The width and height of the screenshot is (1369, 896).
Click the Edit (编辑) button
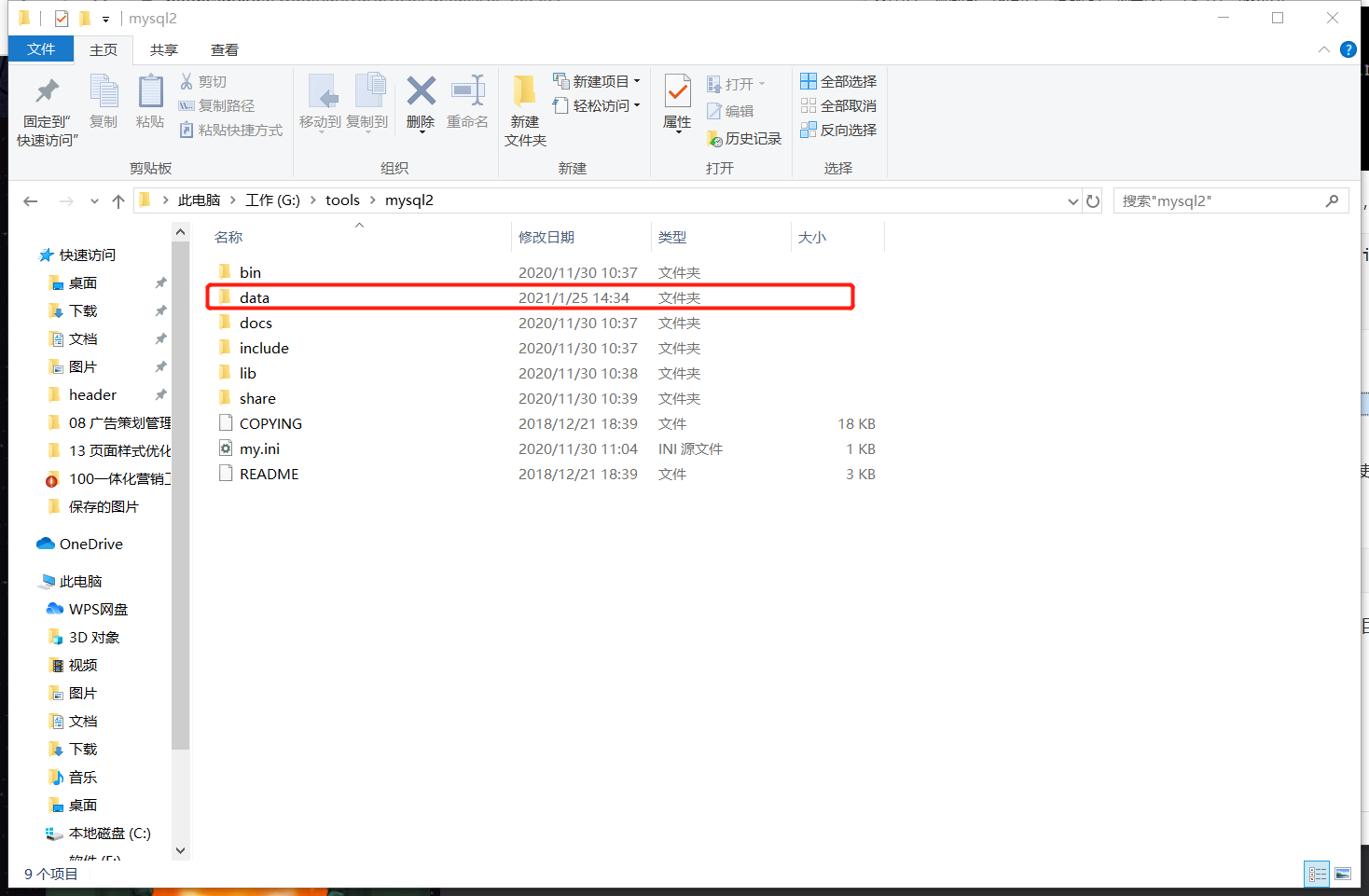[730, 111]
